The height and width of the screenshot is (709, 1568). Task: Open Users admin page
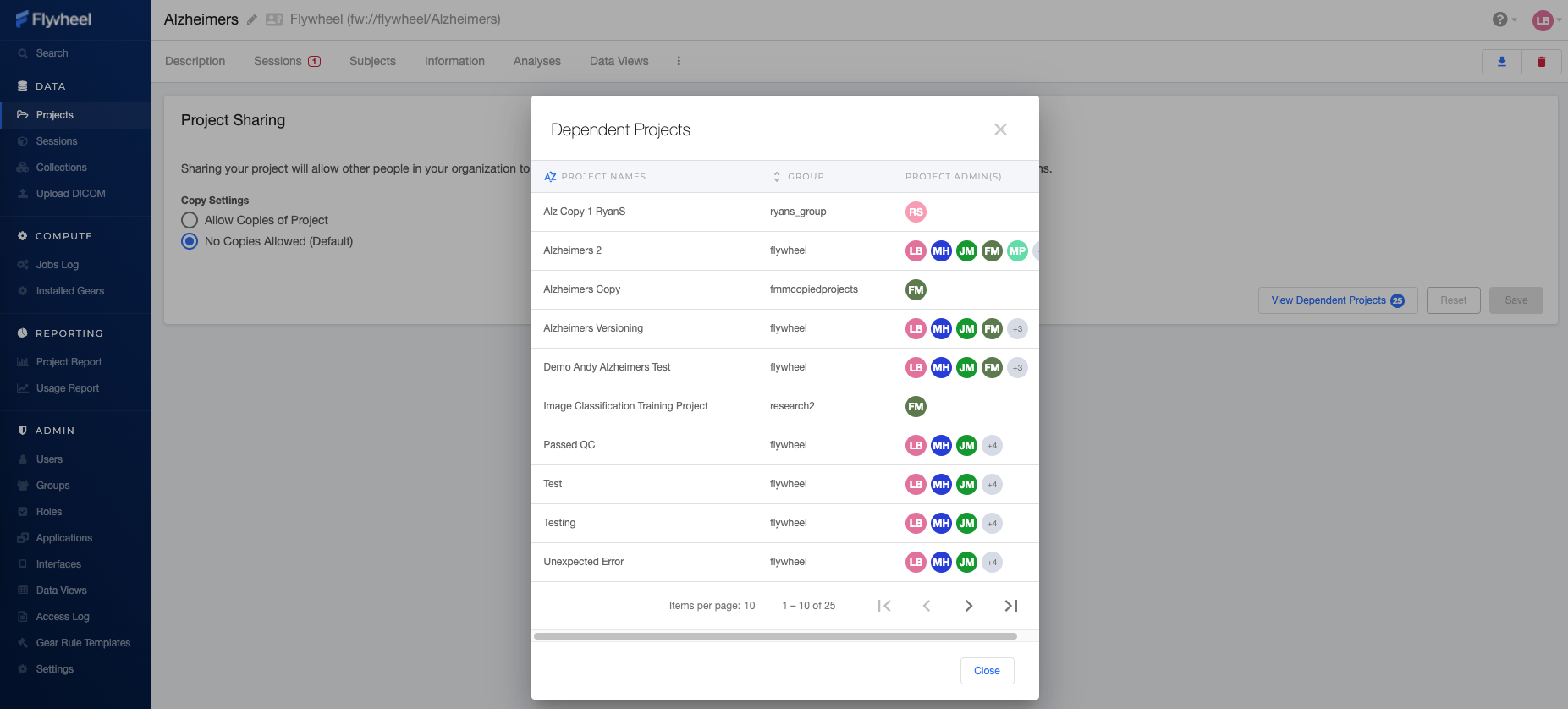pyautogui.click(x=49, y=459)
